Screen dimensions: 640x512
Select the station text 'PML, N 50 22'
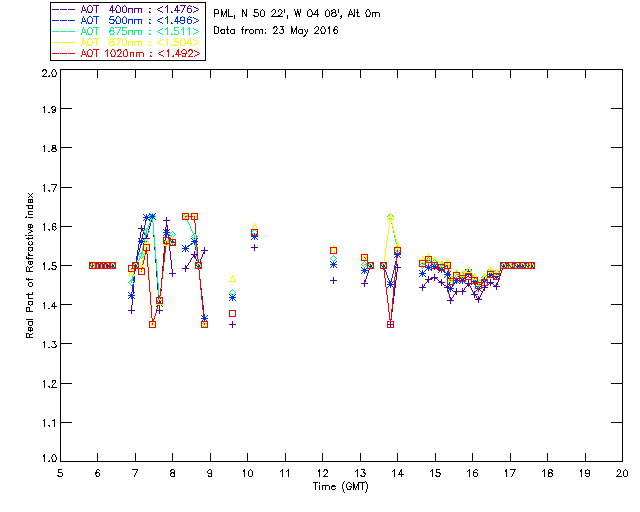251,14
